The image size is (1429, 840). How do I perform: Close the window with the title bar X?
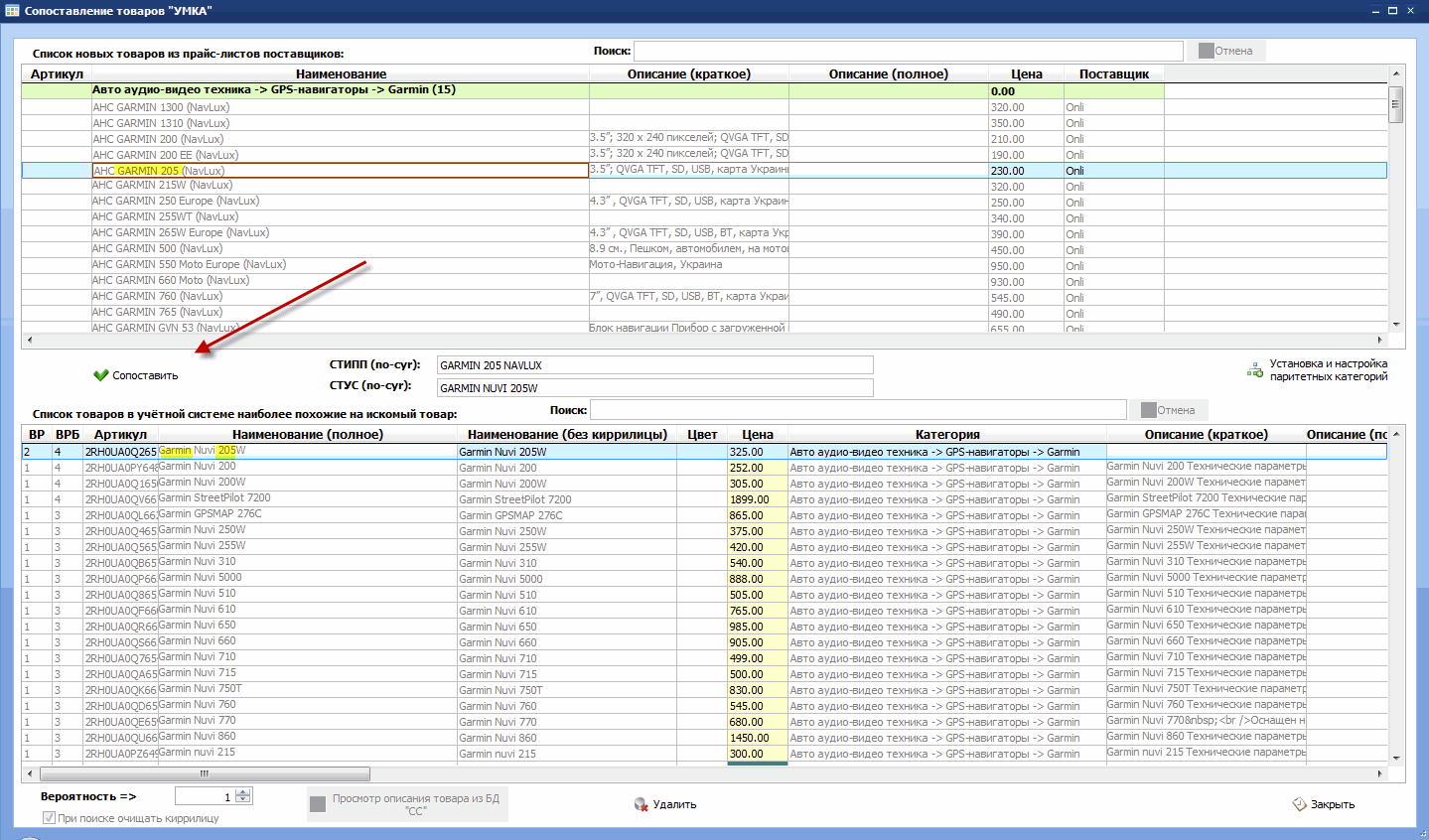tap(1410, 11)
